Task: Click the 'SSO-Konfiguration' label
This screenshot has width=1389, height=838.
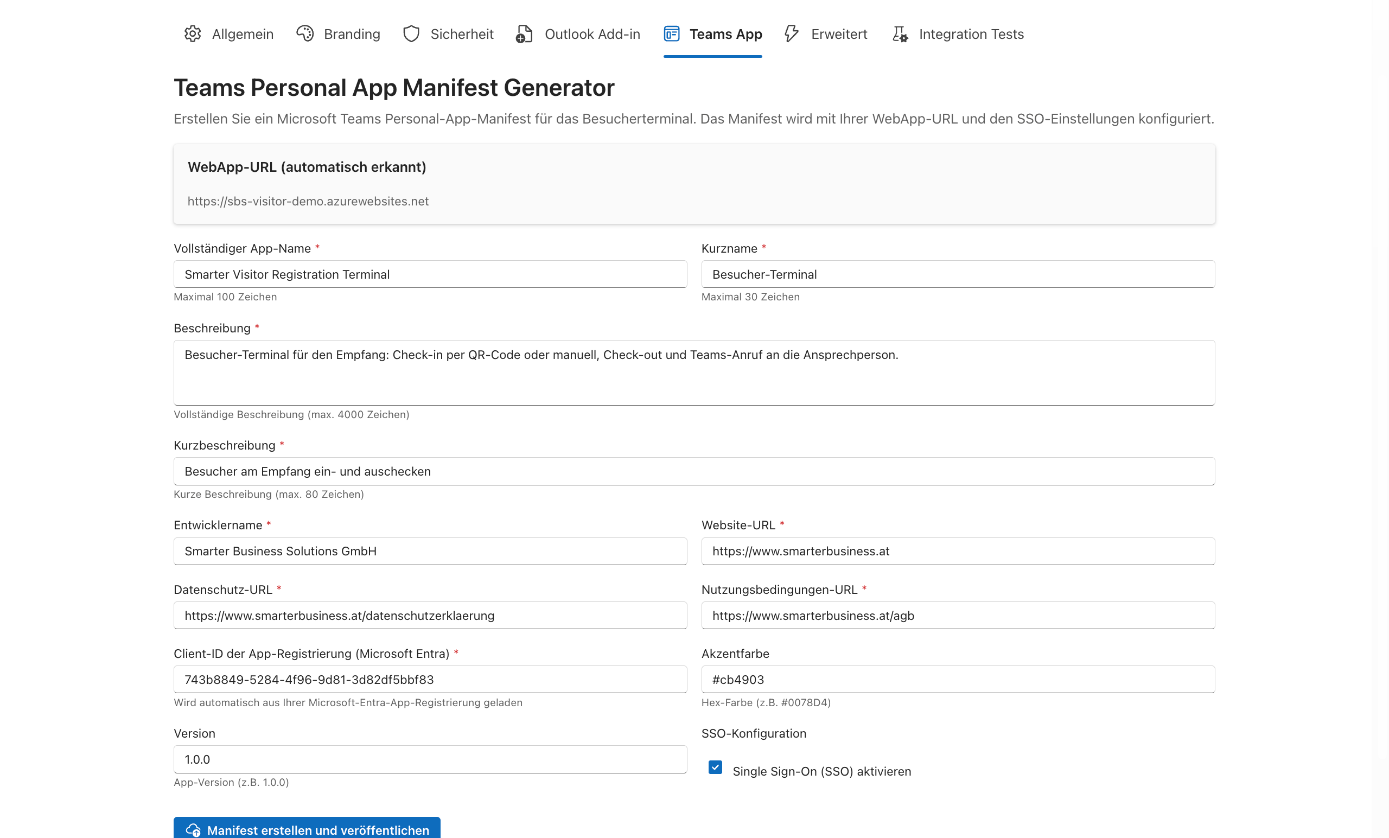Action: point(754,733)
